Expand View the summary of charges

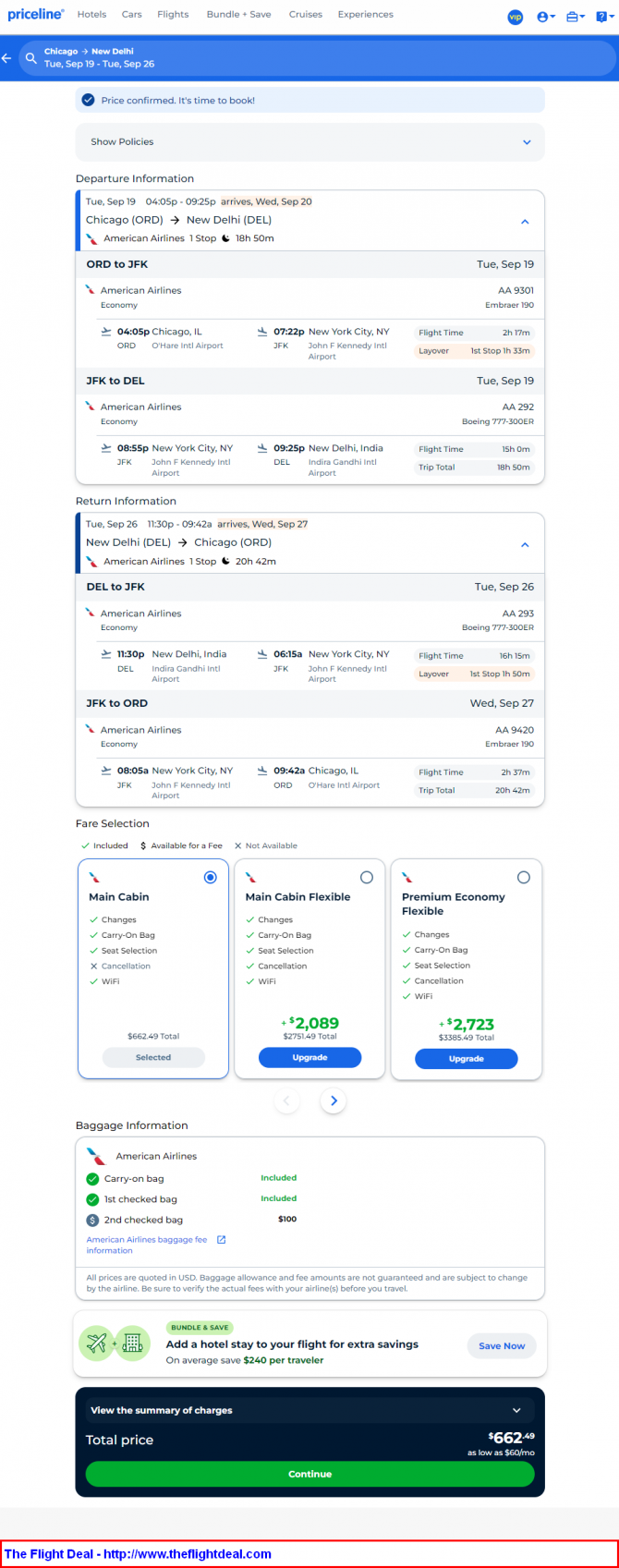pos(309,1410)
